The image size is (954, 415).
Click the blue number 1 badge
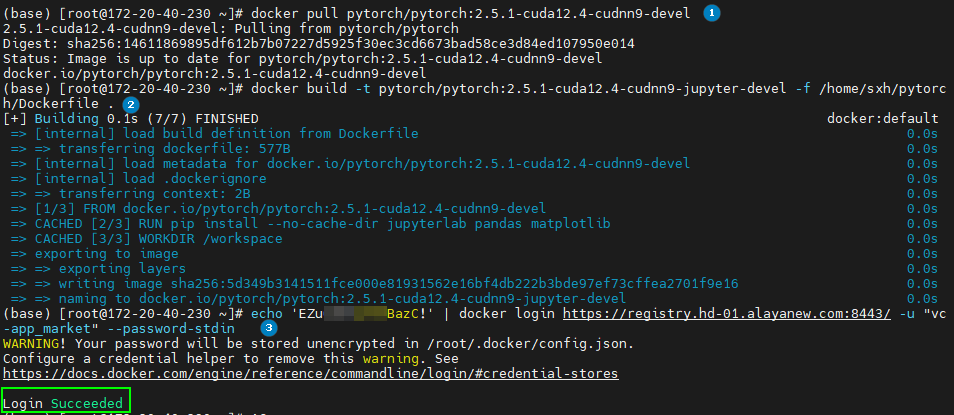point(712,13)
